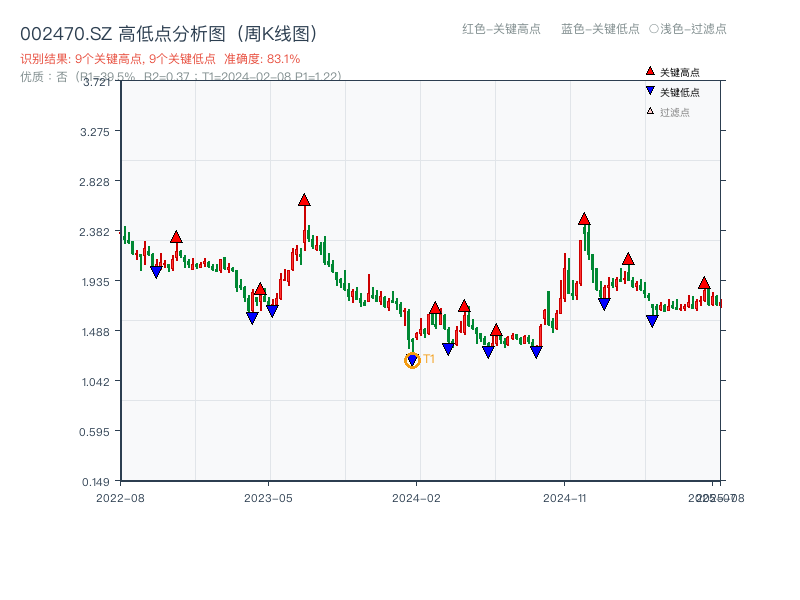This screenshot has height=600, width=800.
Task: Toggle the 关键高点 legend label
Action: click(680, 72)
